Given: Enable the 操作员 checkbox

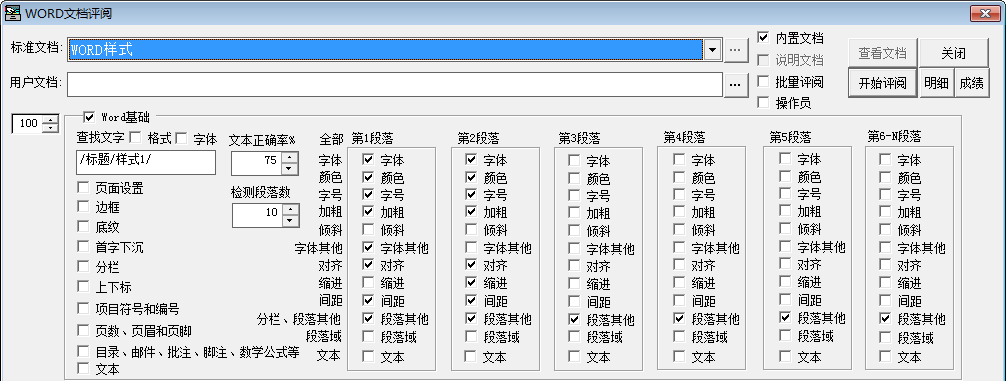Looking at the screenshot, I should pos(763,102).
